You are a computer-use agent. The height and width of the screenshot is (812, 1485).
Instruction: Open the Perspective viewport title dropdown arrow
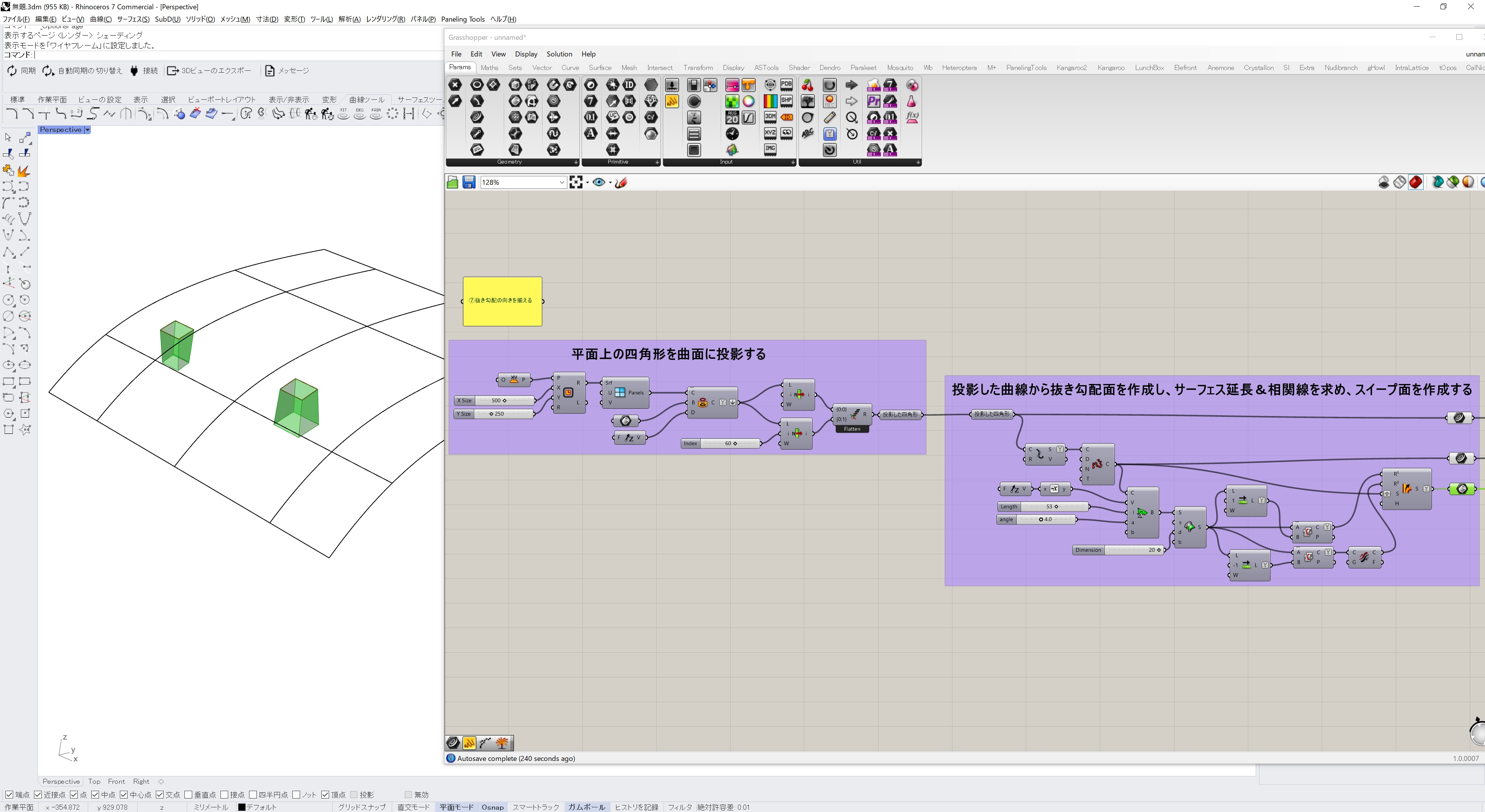pyautogui.click(x=88, y=130)
